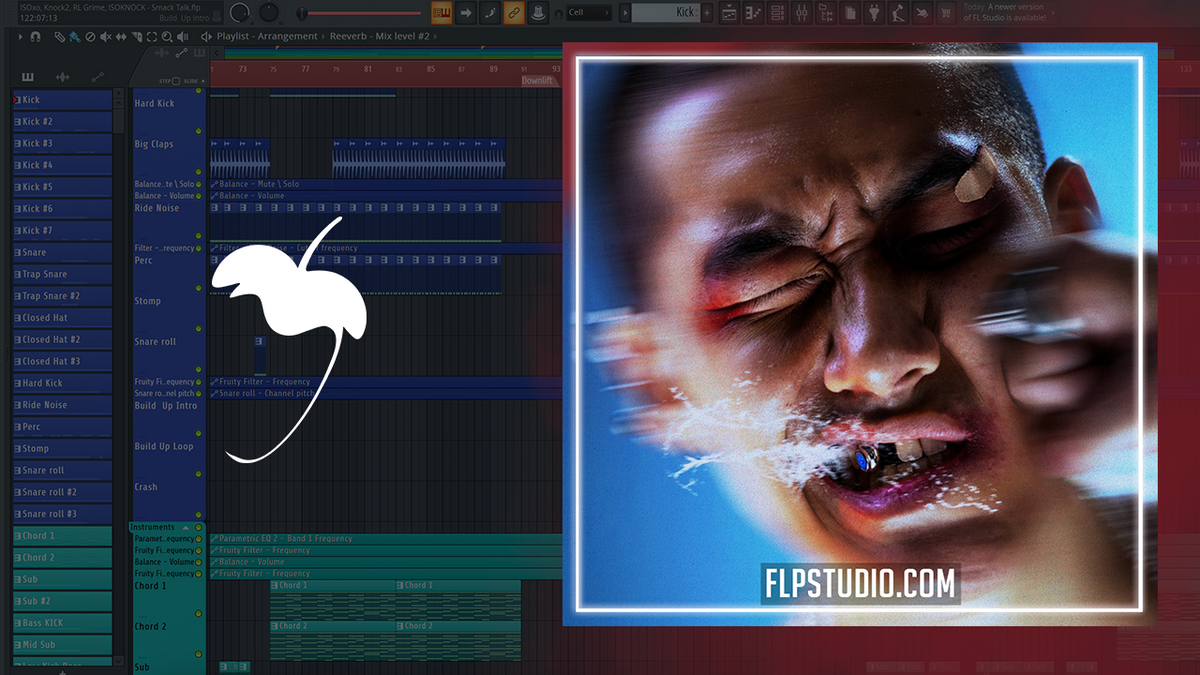
Task: Click the Reeverb - Mix level #2 breadcrumb
Action: [x=378, y=35]
